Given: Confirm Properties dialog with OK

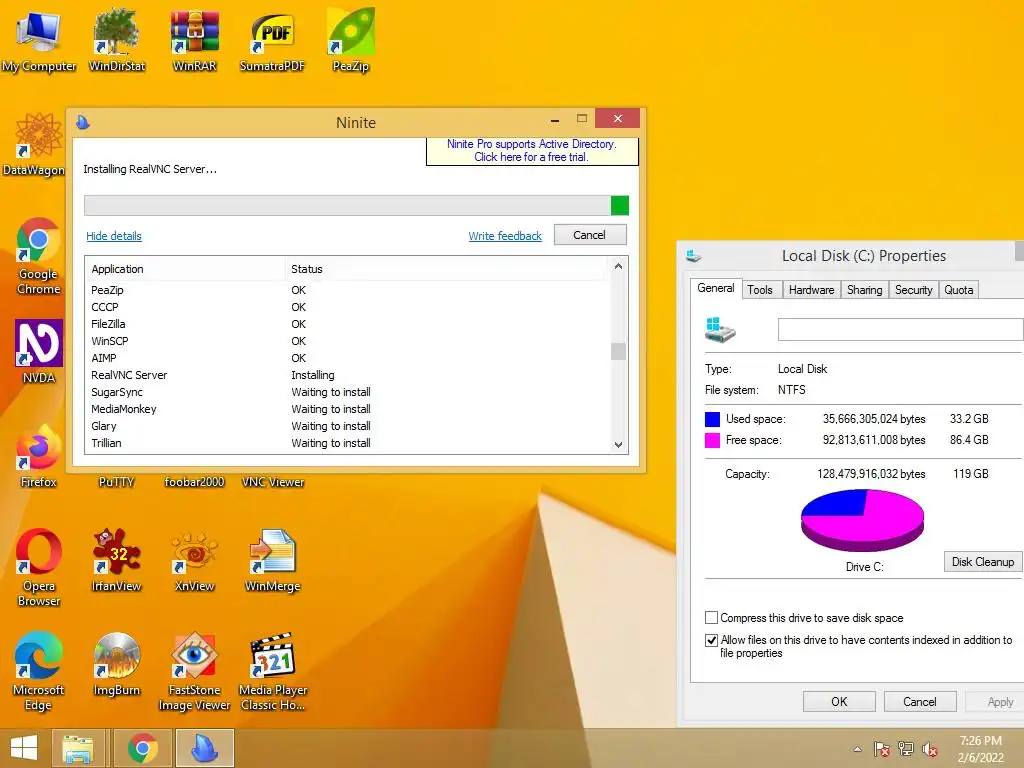Looking at the screenshot, I should (x=839, y=701).
